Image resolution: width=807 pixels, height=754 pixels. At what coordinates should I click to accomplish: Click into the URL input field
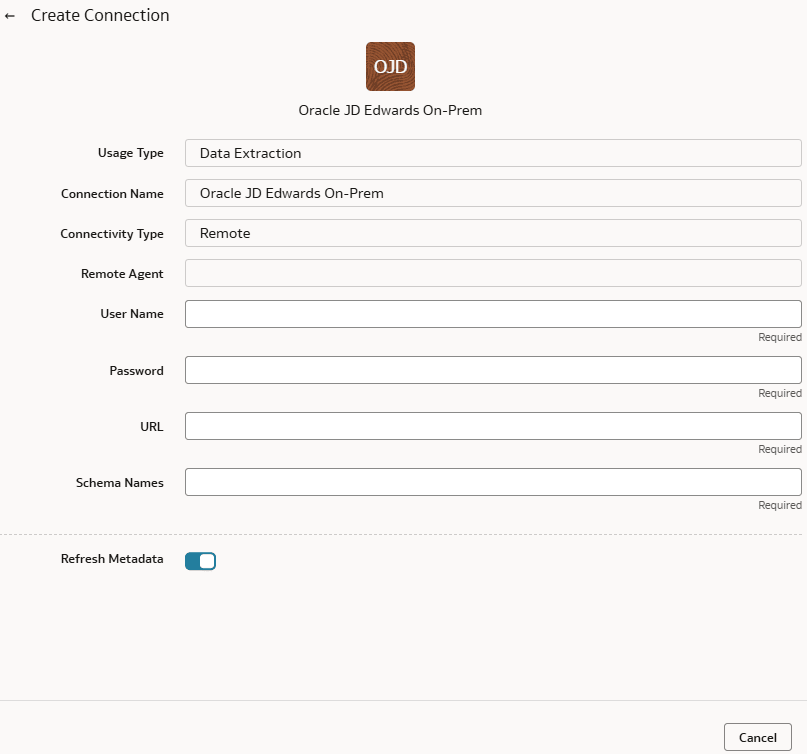point(493,426)
